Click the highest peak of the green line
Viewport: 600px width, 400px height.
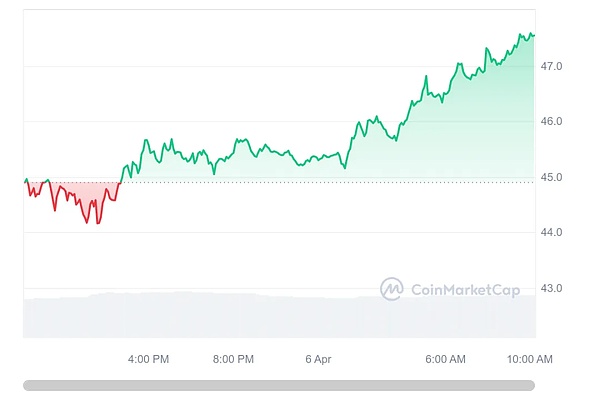pyautogui.click(x=521, y=34)
